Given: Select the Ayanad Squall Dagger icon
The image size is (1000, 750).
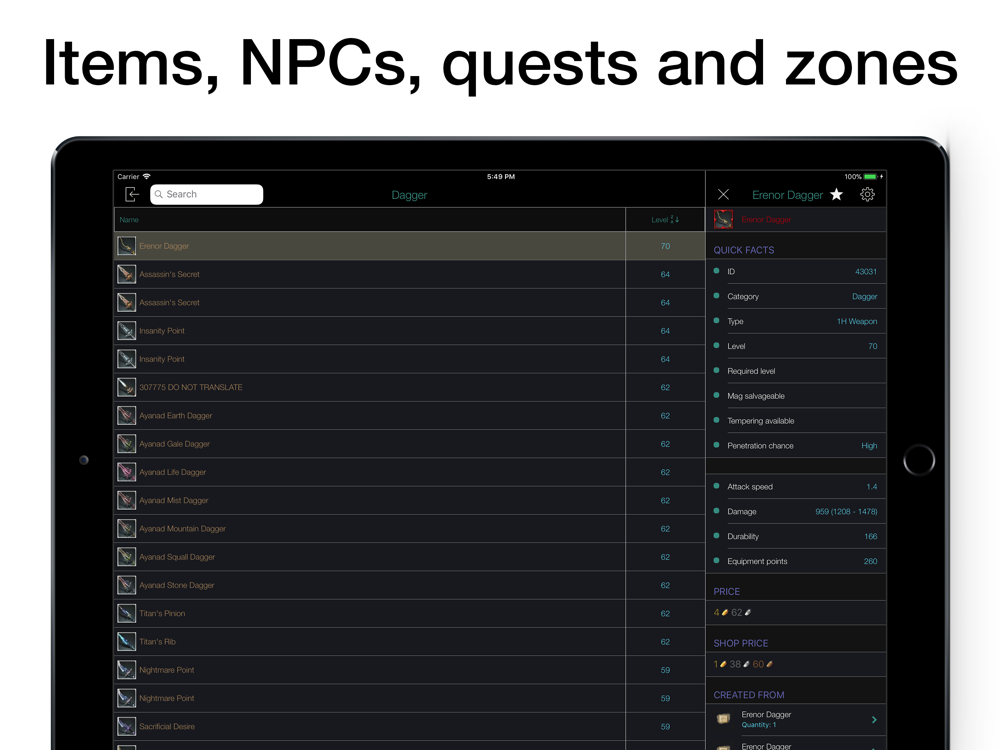Looking at the screenshot, I should click(126, 557).
